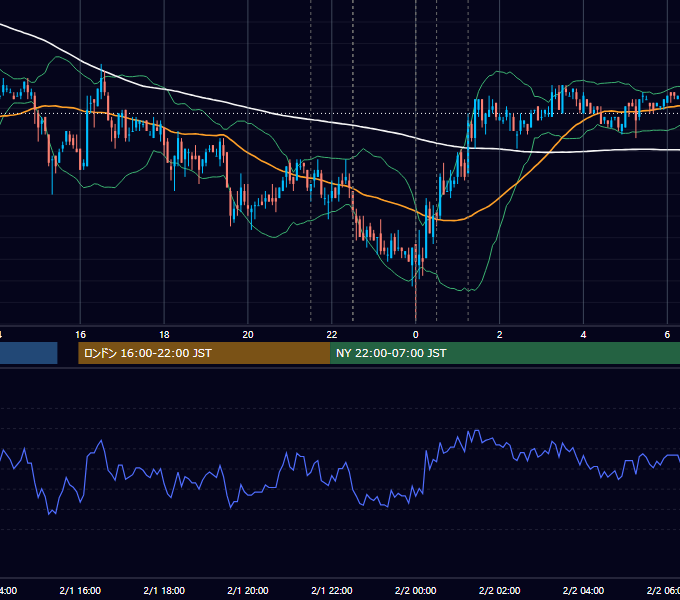
Task: Click the 2/2 00:00 date label
Action: click(x=415, y=590)
